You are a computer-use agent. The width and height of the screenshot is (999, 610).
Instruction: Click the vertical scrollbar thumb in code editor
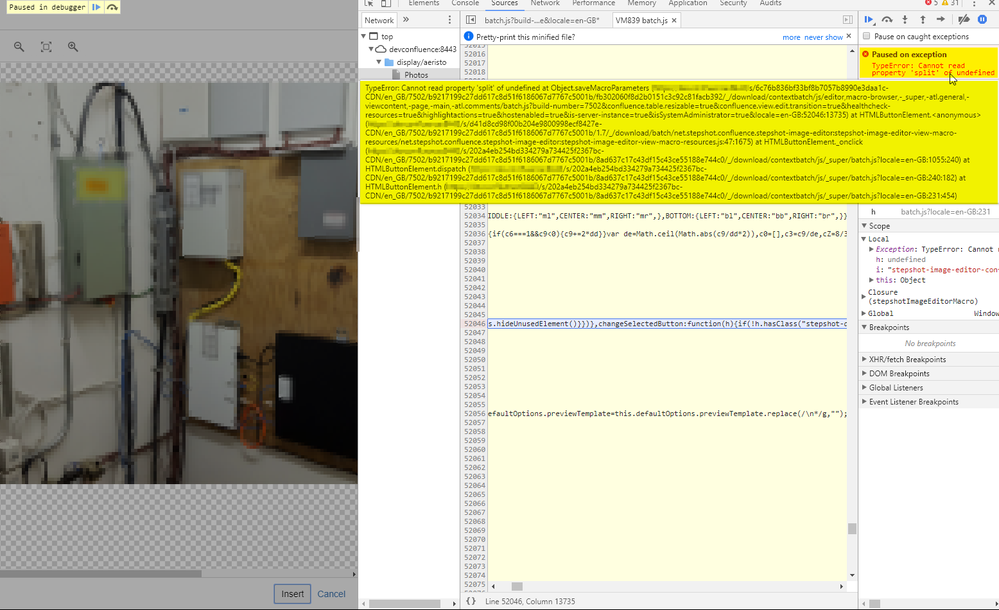[x=852, y=528]
